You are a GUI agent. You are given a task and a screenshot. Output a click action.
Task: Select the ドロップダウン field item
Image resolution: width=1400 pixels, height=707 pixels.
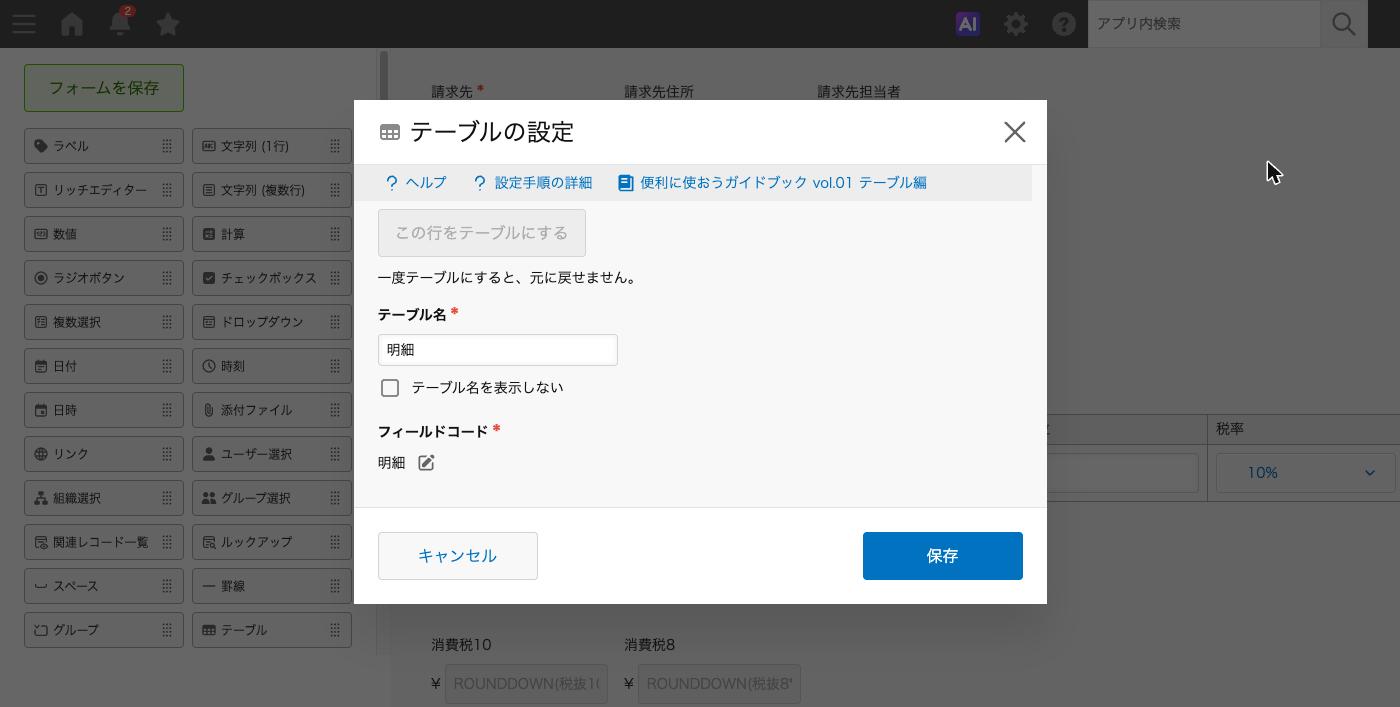pos(272,322)
